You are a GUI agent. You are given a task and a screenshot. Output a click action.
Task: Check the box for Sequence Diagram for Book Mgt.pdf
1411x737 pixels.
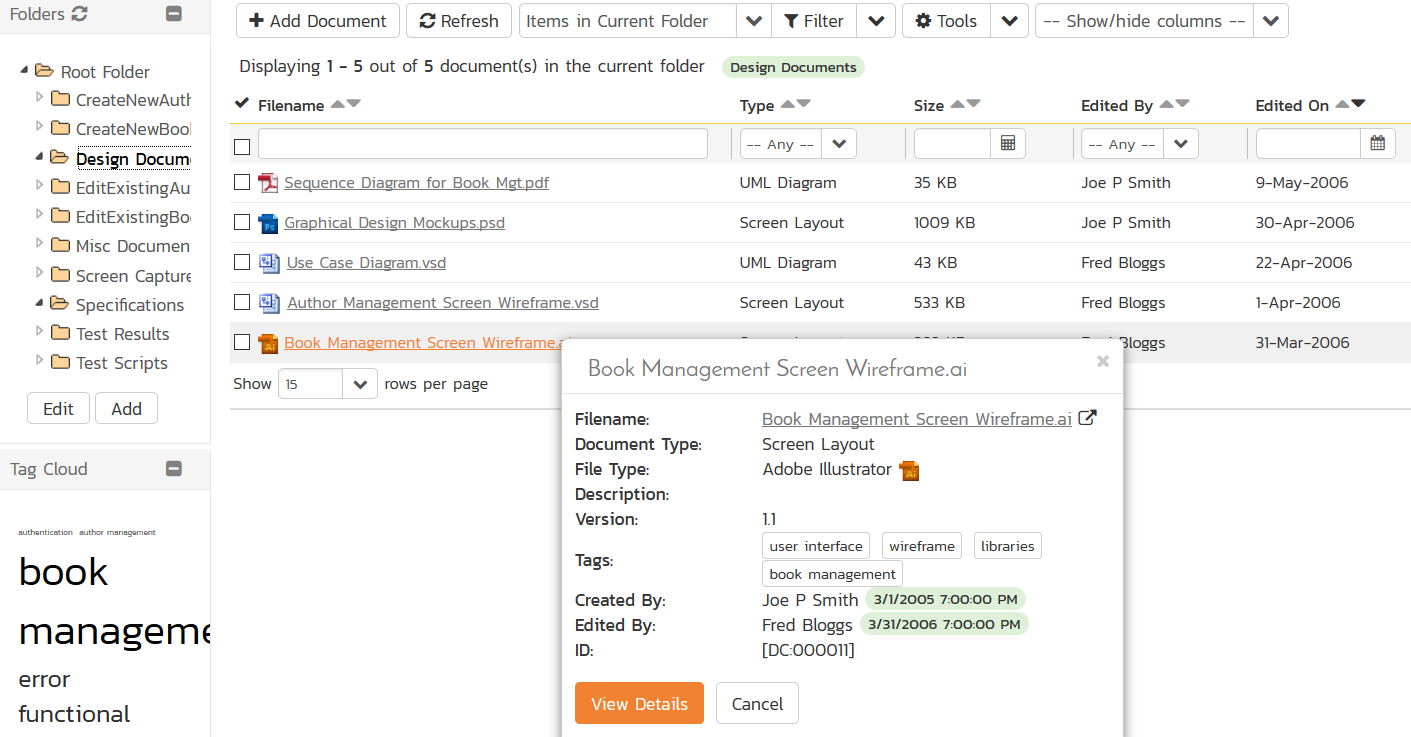242,183
